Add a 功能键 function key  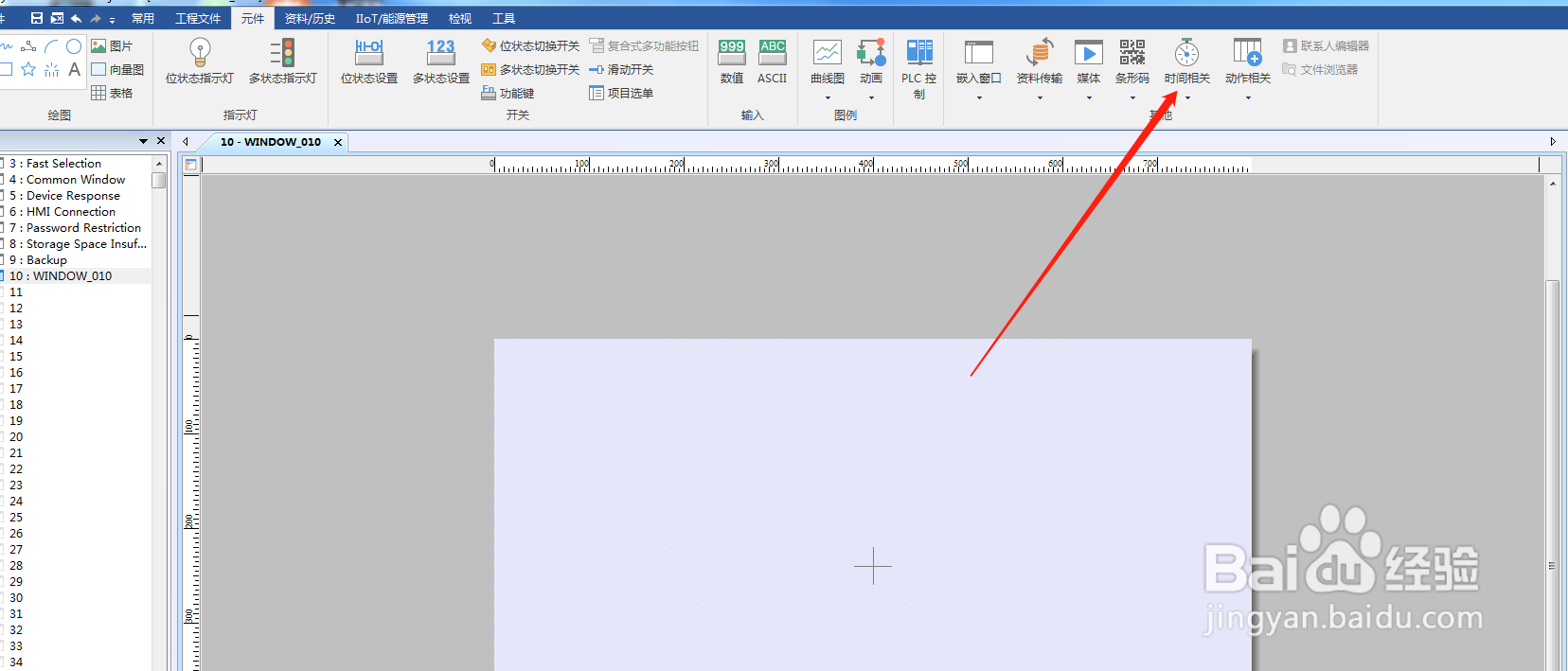[508, 93]
